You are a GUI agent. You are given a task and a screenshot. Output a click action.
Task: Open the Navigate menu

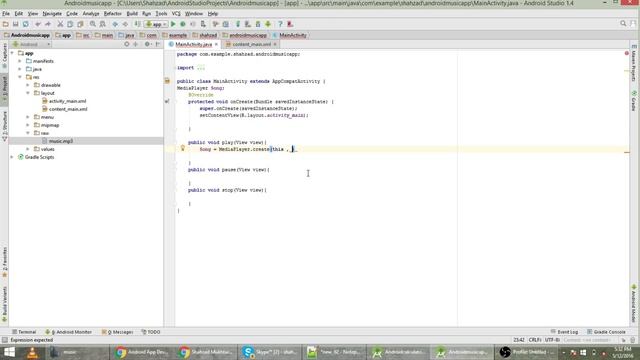[52, 13]
